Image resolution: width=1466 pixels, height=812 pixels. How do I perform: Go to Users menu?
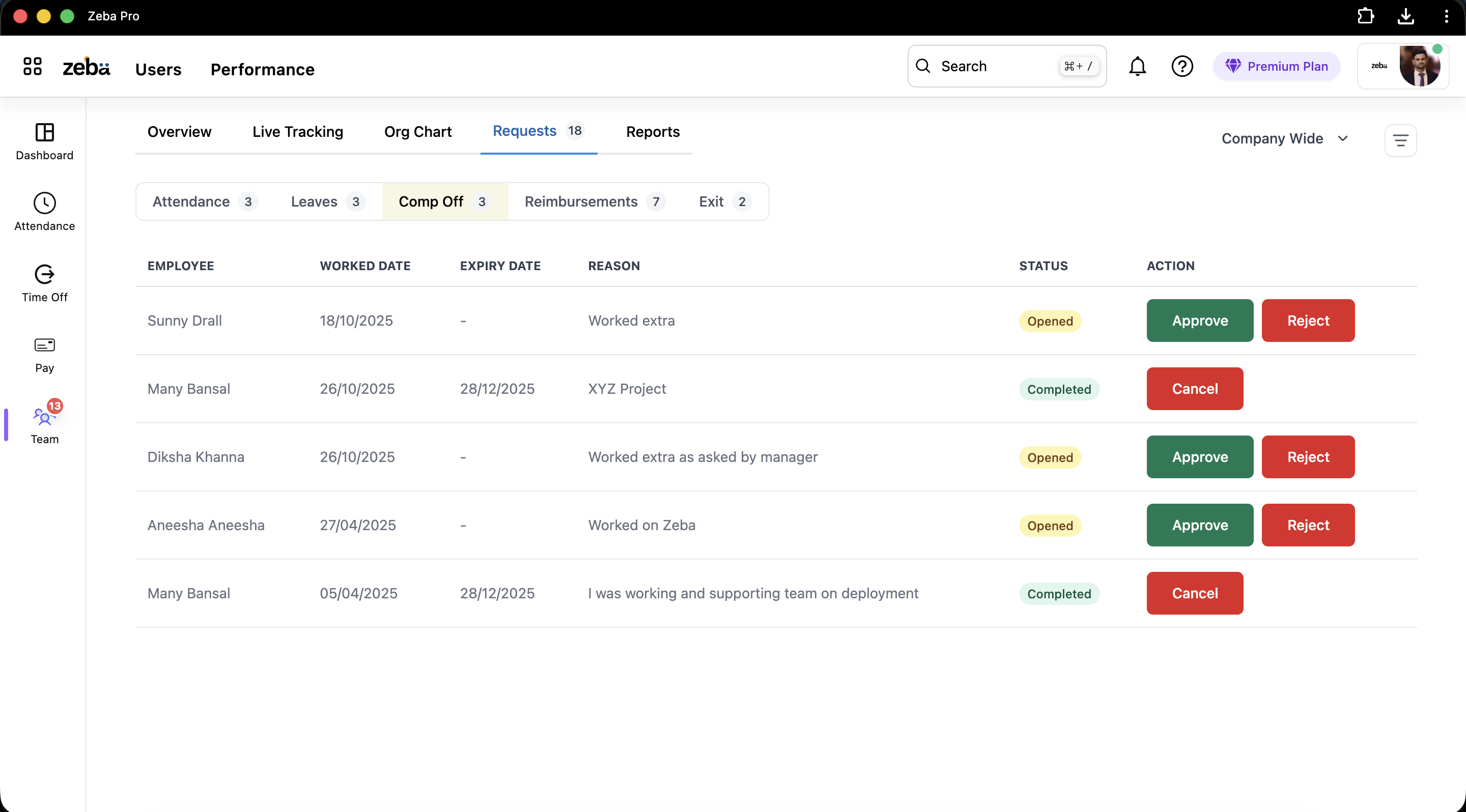[x=158, y=69]
